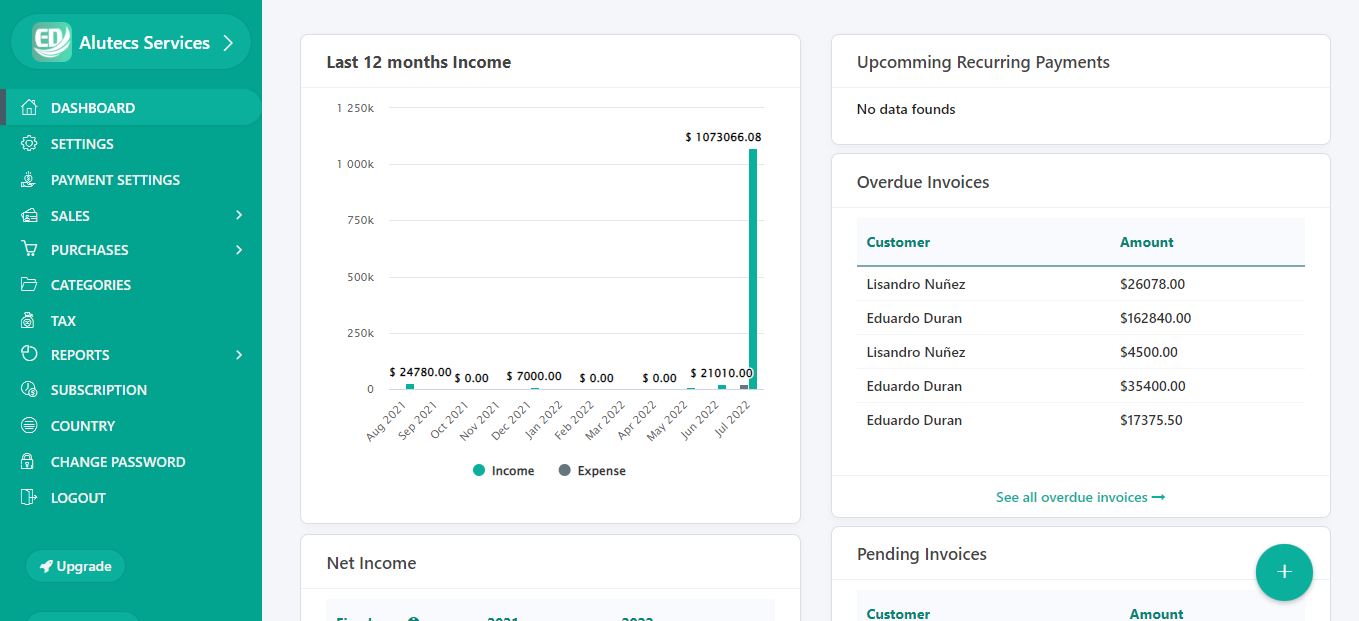Screen dimensions: 1359x621
Task: Open See all overdue invoices link
Action: click(1080, 497)
